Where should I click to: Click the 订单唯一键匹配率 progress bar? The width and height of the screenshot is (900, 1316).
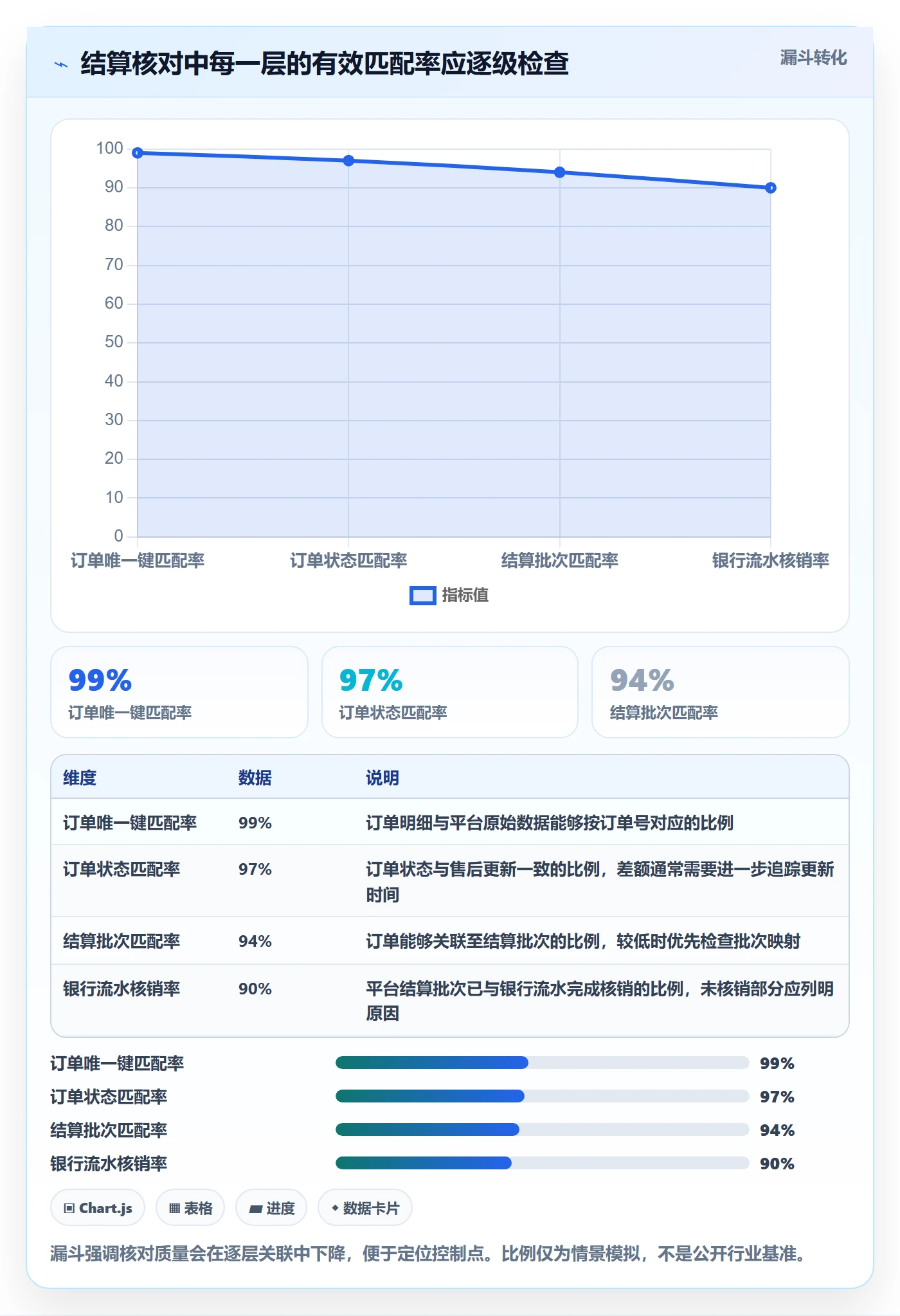click(542, 1063)
